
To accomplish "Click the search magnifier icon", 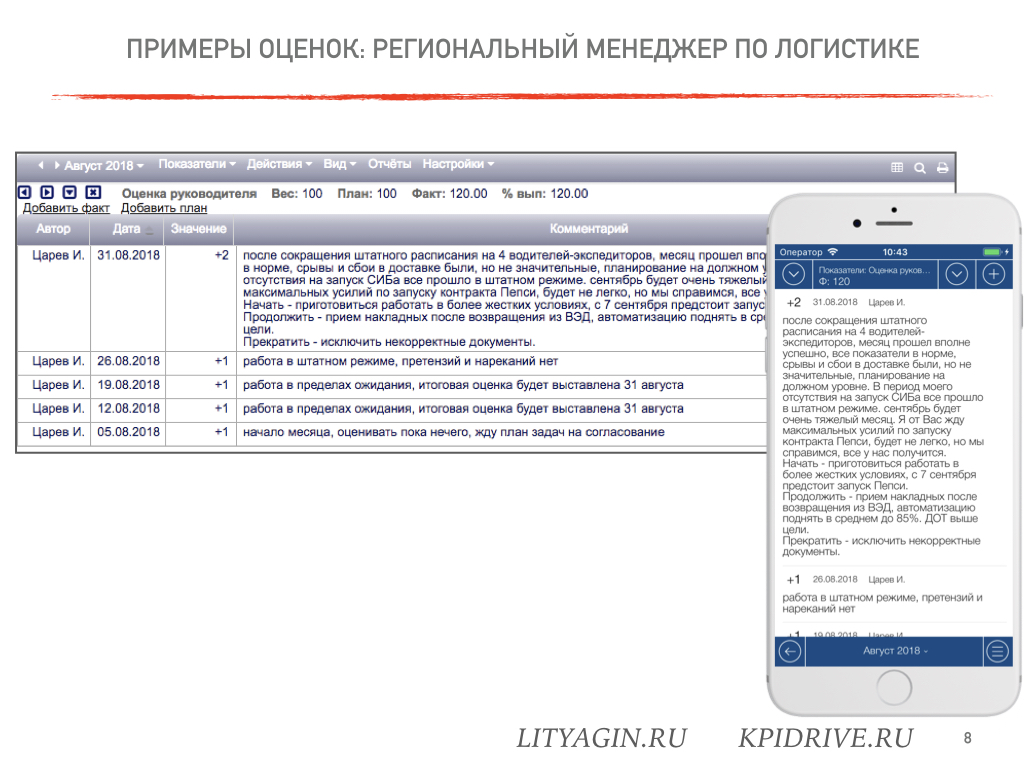I will tap(920, 168).
